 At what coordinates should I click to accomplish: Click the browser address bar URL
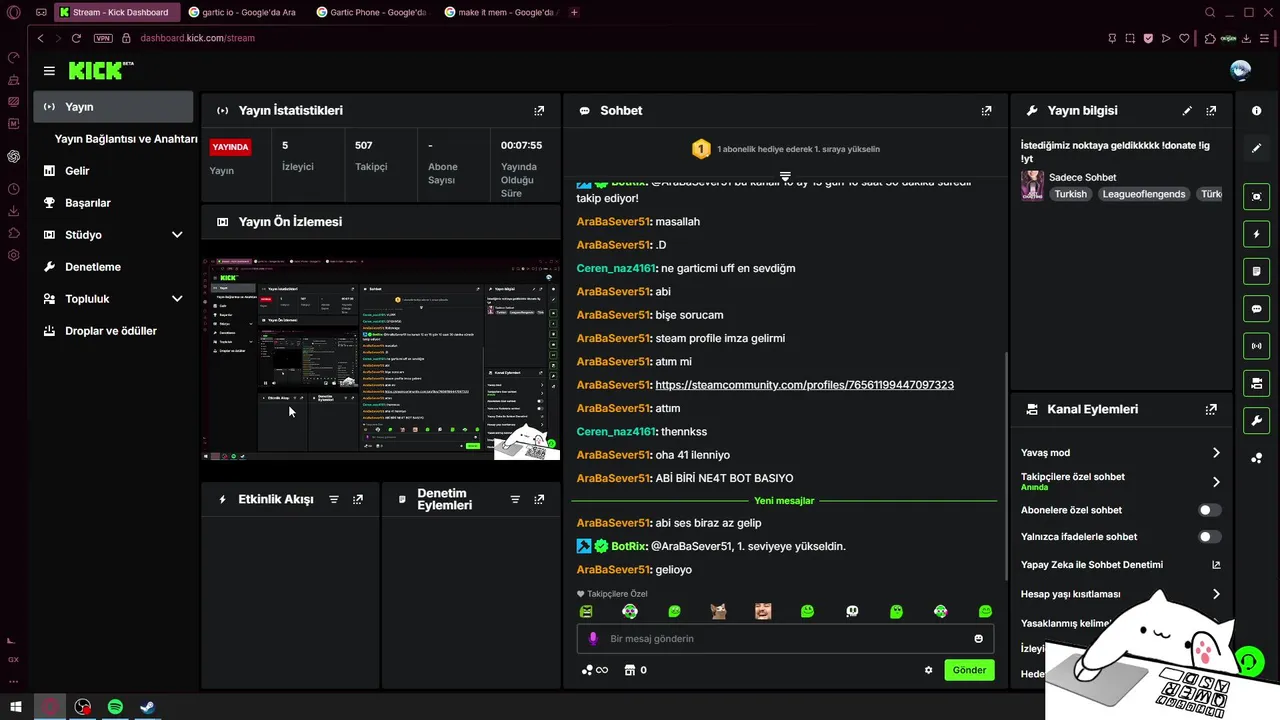coord(197,38)
